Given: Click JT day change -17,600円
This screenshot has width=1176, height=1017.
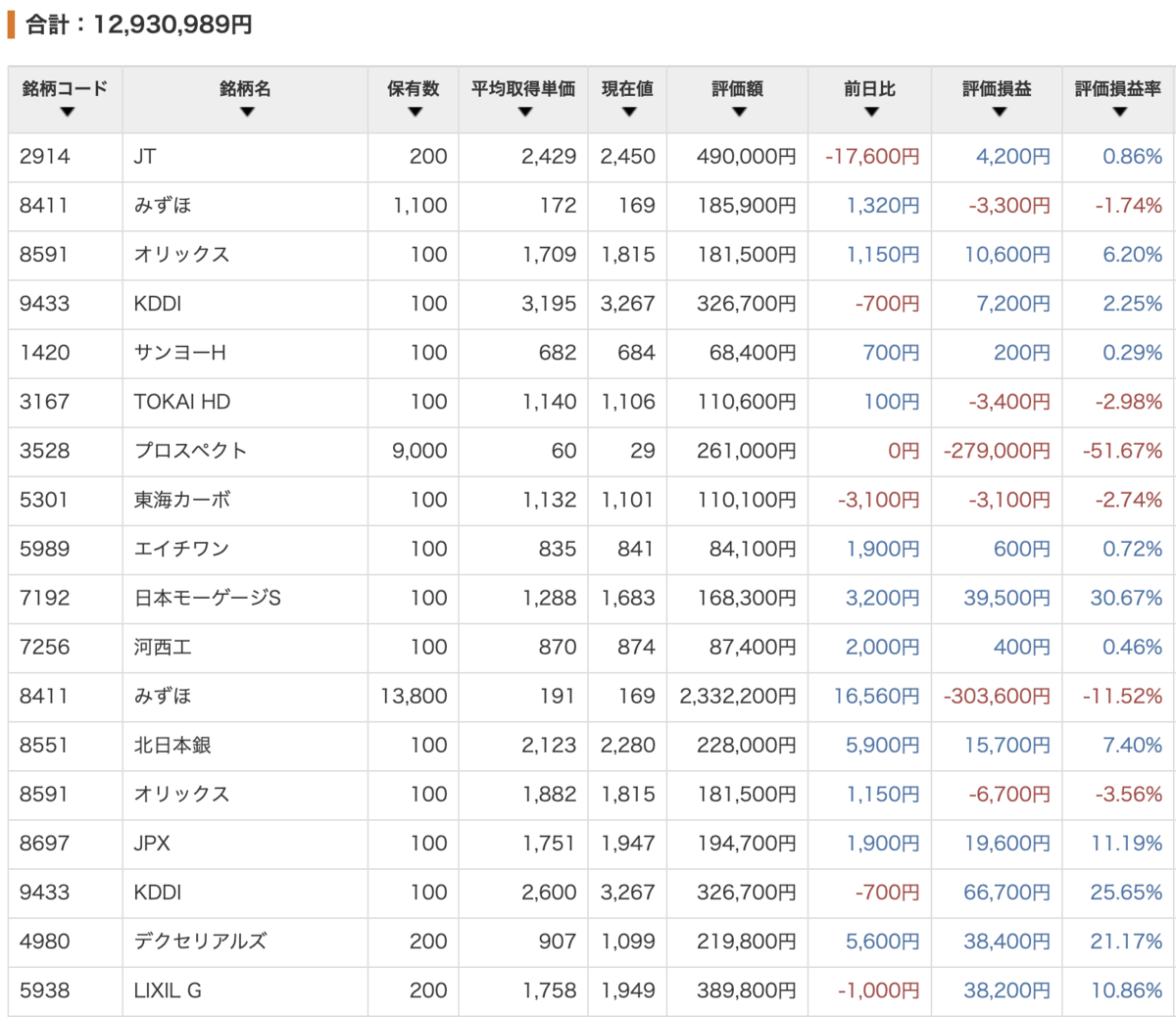Looking at the screenshot, I should pos(872,157).
